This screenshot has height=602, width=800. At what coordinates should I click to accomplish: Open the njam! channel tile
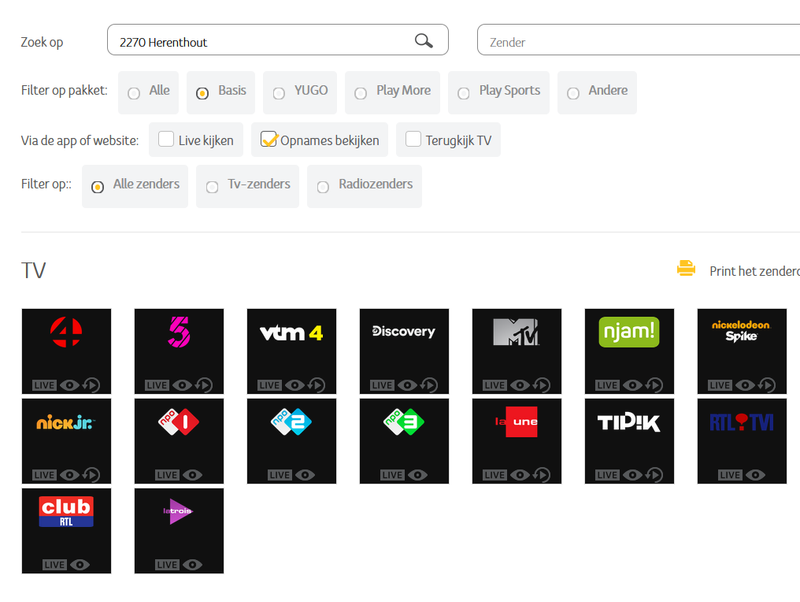point(629,351)
